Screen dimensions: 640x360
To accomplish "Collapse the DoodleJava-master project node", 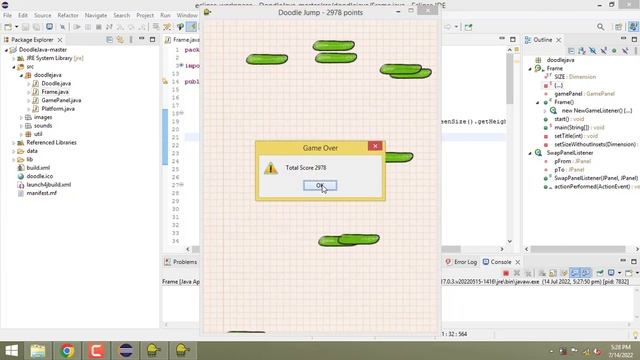I will (6, 50).
